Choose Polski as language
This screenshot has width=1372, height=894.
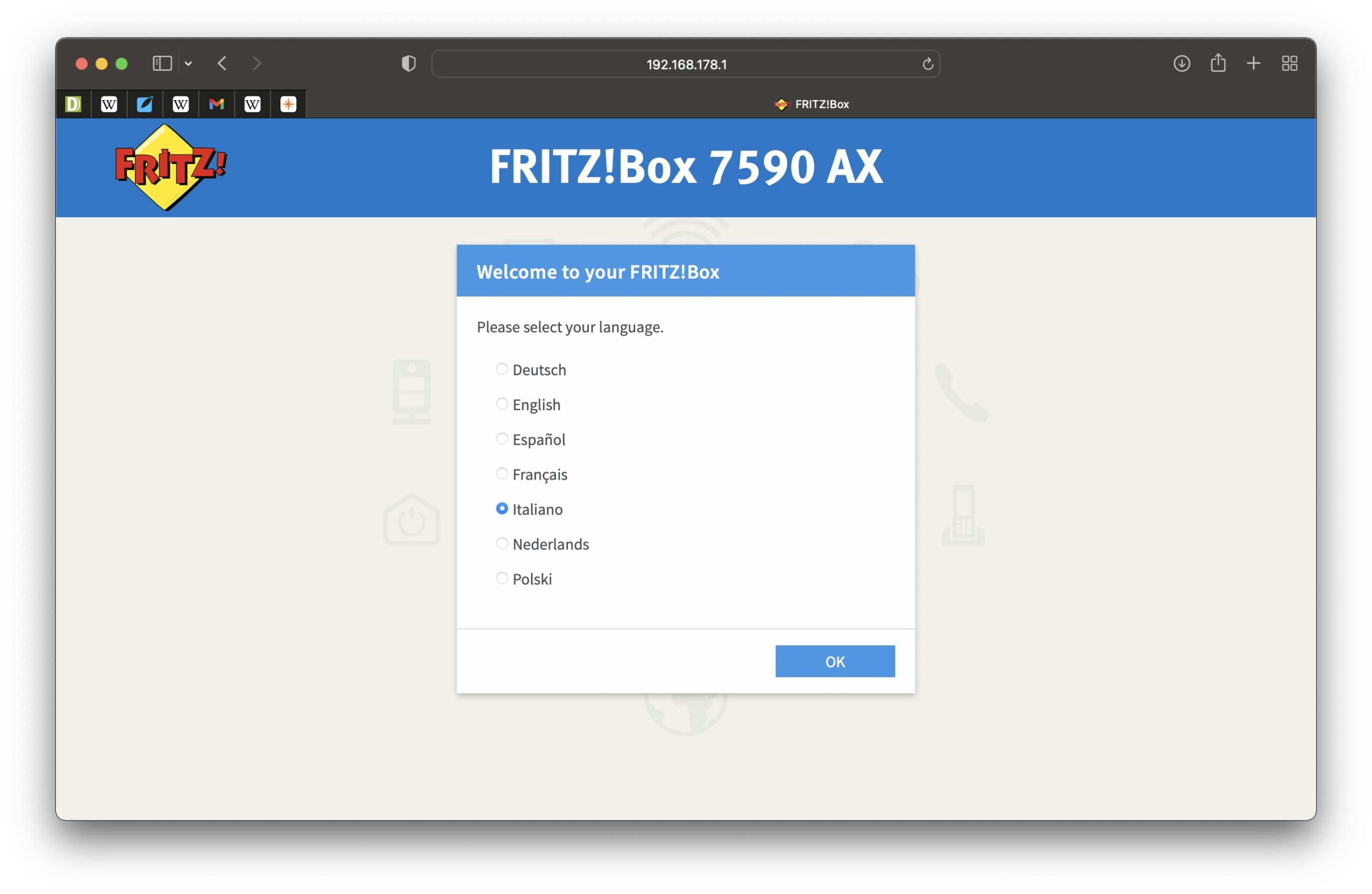[x=502, y=578]
